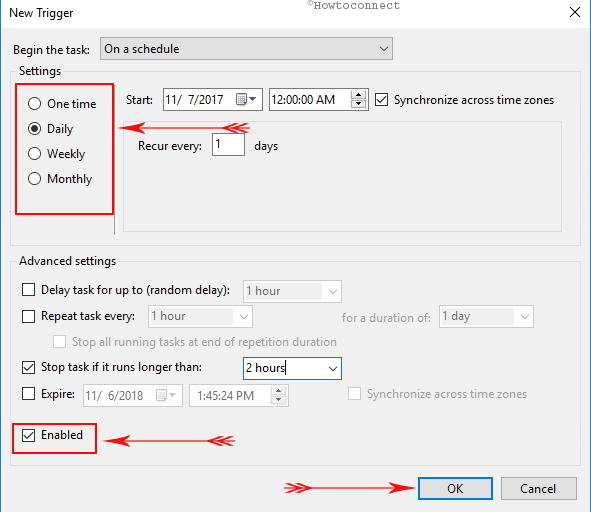591x512 pixels.
Task: Choose the Weekly schedule option
Action: click(34, 153)
